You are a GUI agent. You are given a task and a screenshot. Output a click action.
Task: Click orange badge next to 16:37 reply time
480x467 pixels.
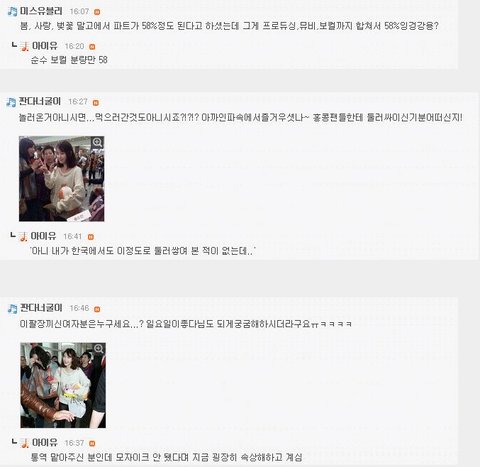pyautogui.click(x=92, y=443)
